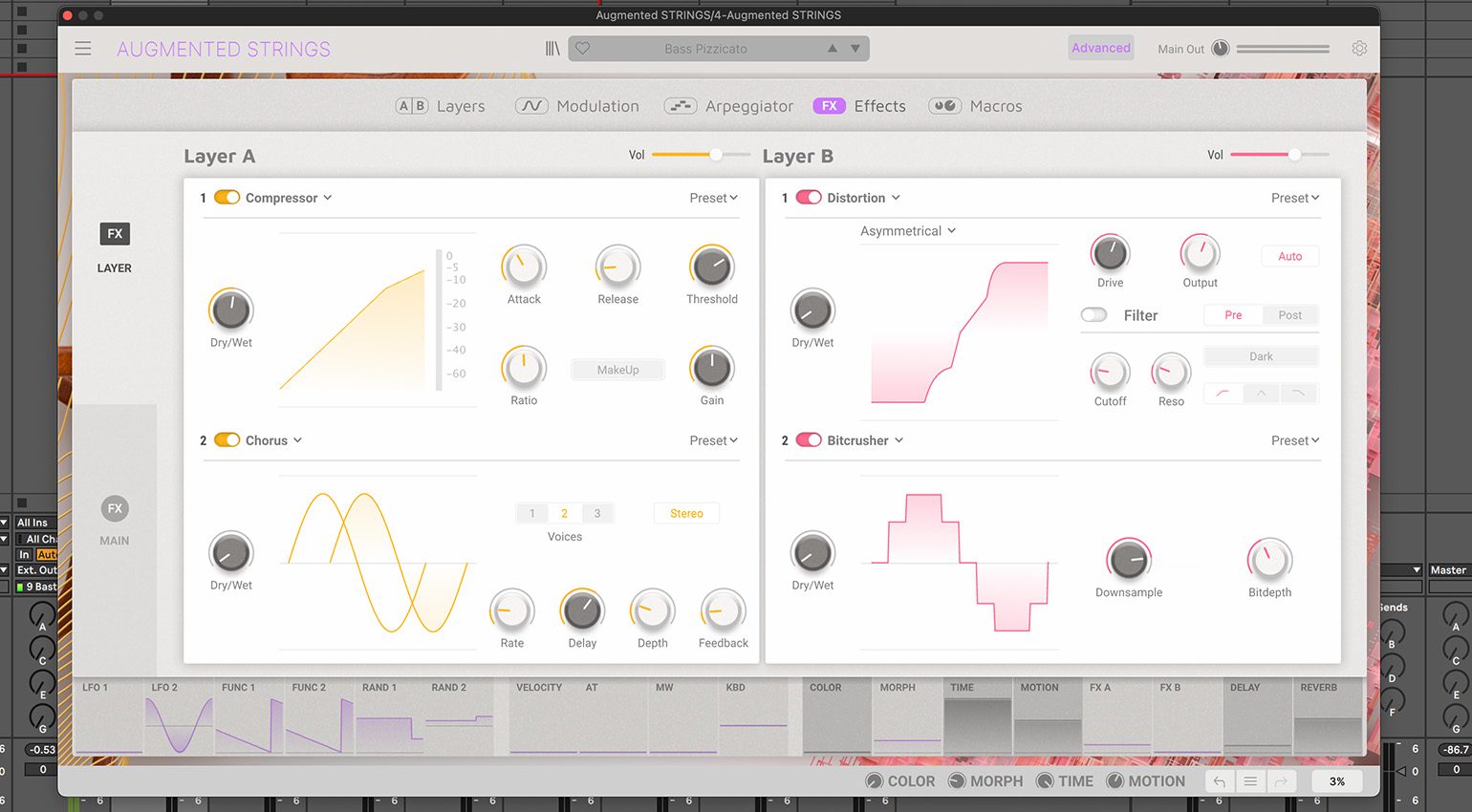Click Chorus Feedback knob
The image size is (1472, 812).
(724, 611)
